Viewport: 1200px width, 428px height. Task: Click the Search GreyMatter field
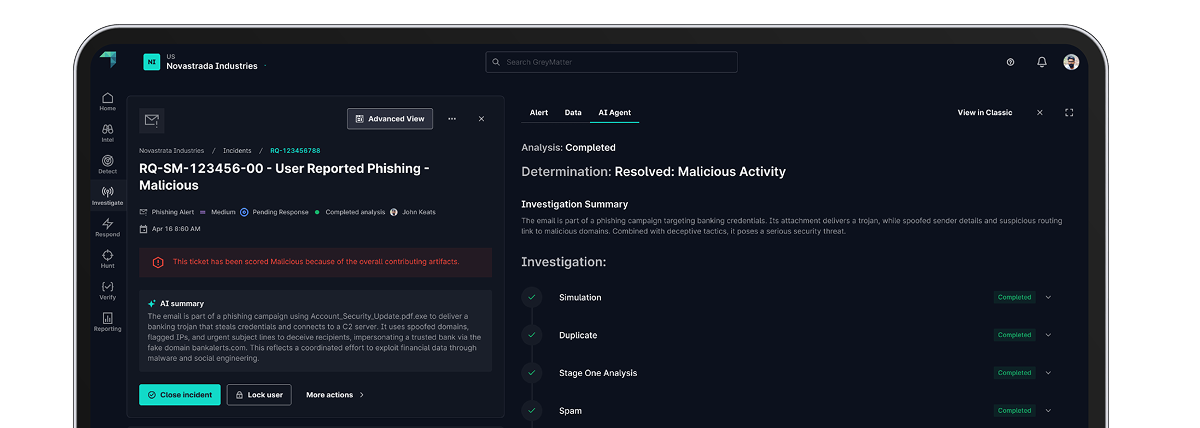(611, 62)
